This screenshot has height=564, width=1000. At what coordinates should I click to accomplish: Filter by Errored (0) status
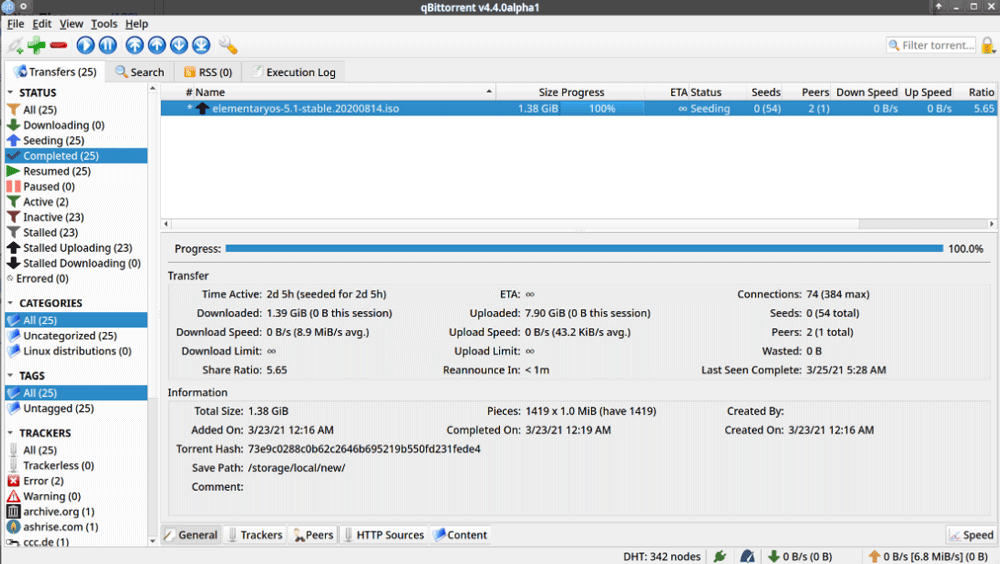[76, 278]
